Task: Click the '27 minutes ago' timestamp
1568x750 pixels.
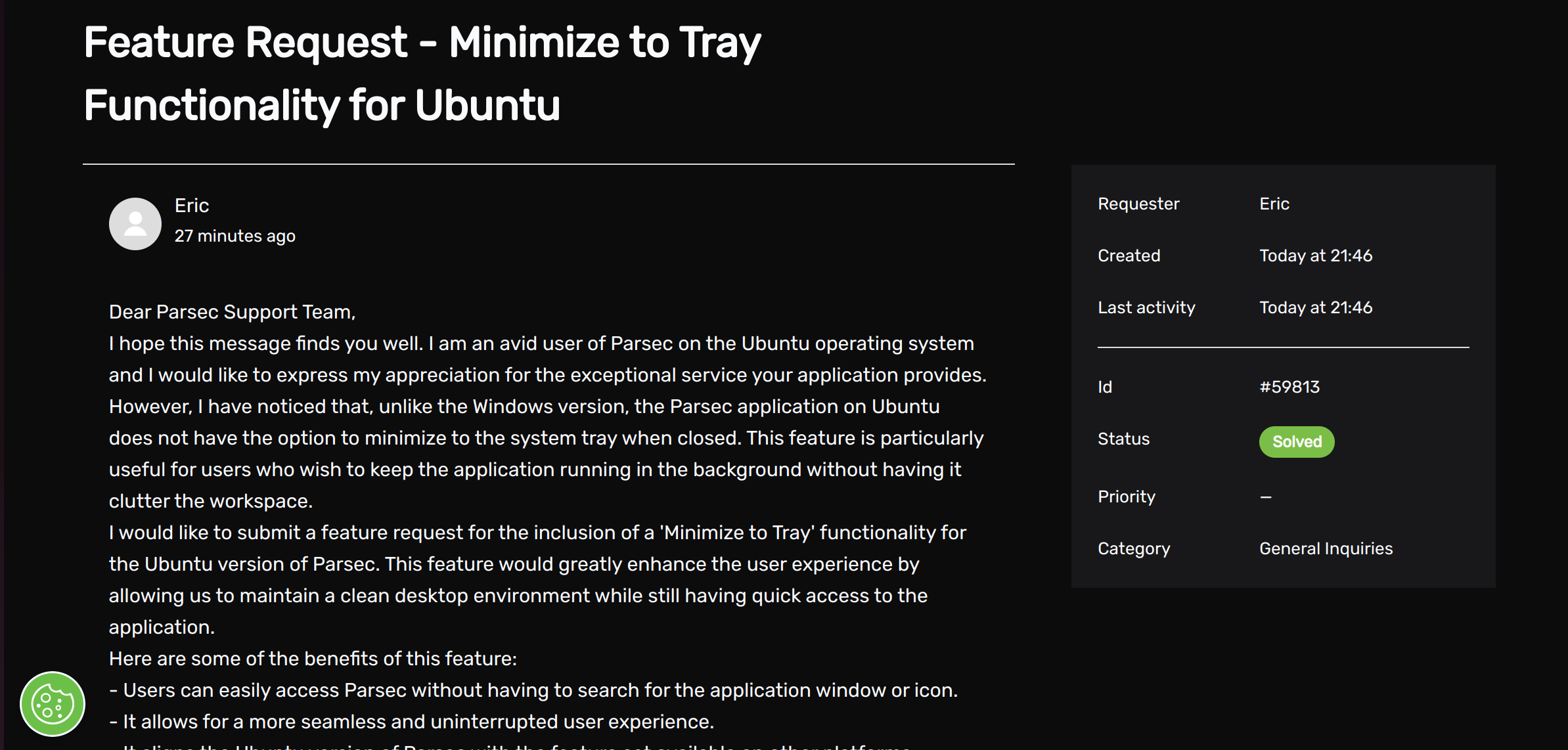Action: (x=235, y=236)
